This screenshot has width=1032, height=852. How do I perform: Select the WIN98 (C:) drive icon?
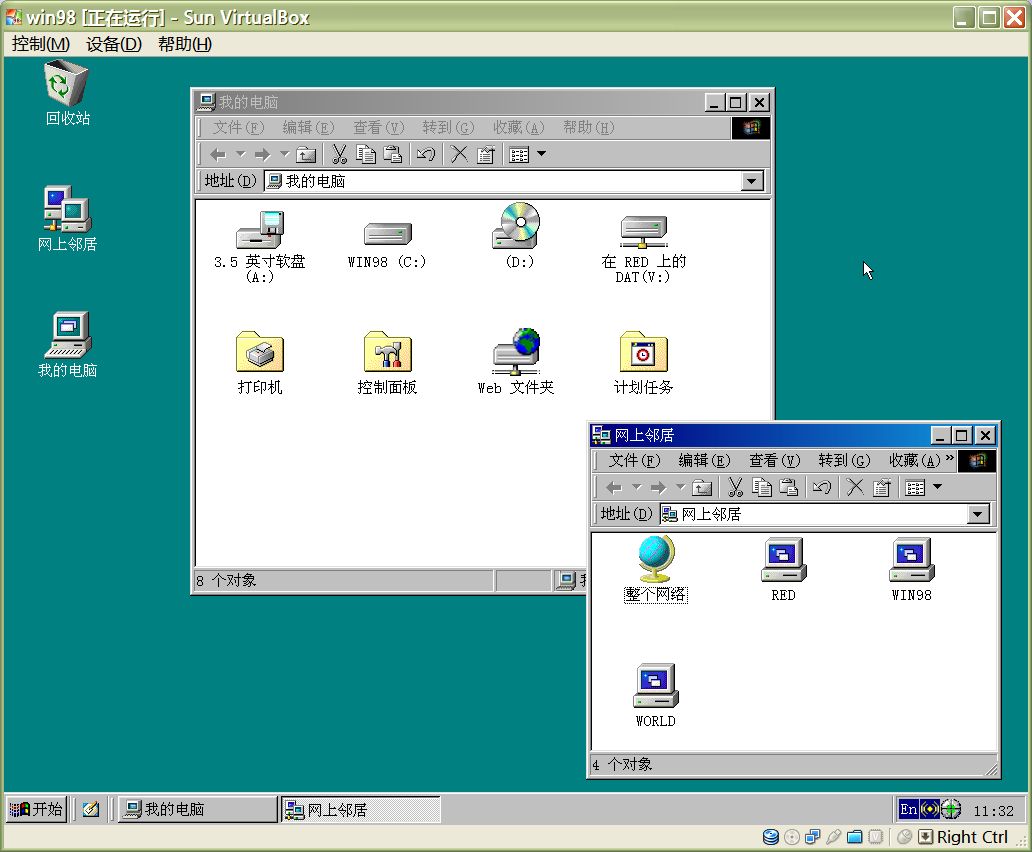click(387, 235)
